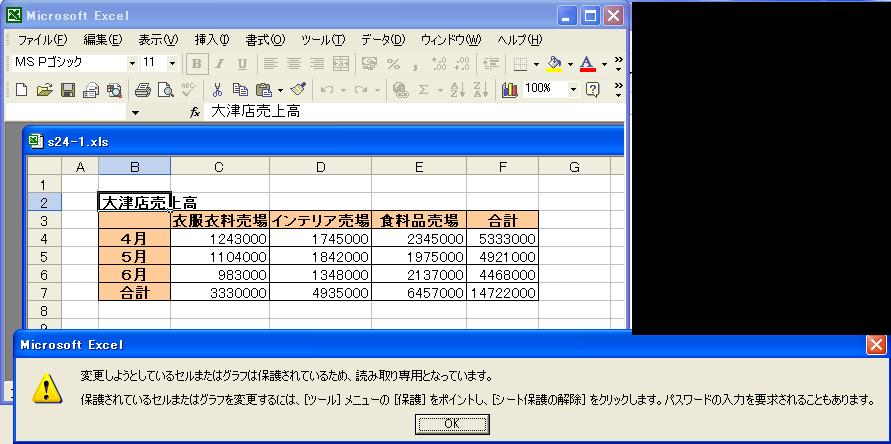The height and width of the screenshot is (444, 891).
Task: Click the Undo arrow icon
Action: pyautogui.click(x=327, y=90)
